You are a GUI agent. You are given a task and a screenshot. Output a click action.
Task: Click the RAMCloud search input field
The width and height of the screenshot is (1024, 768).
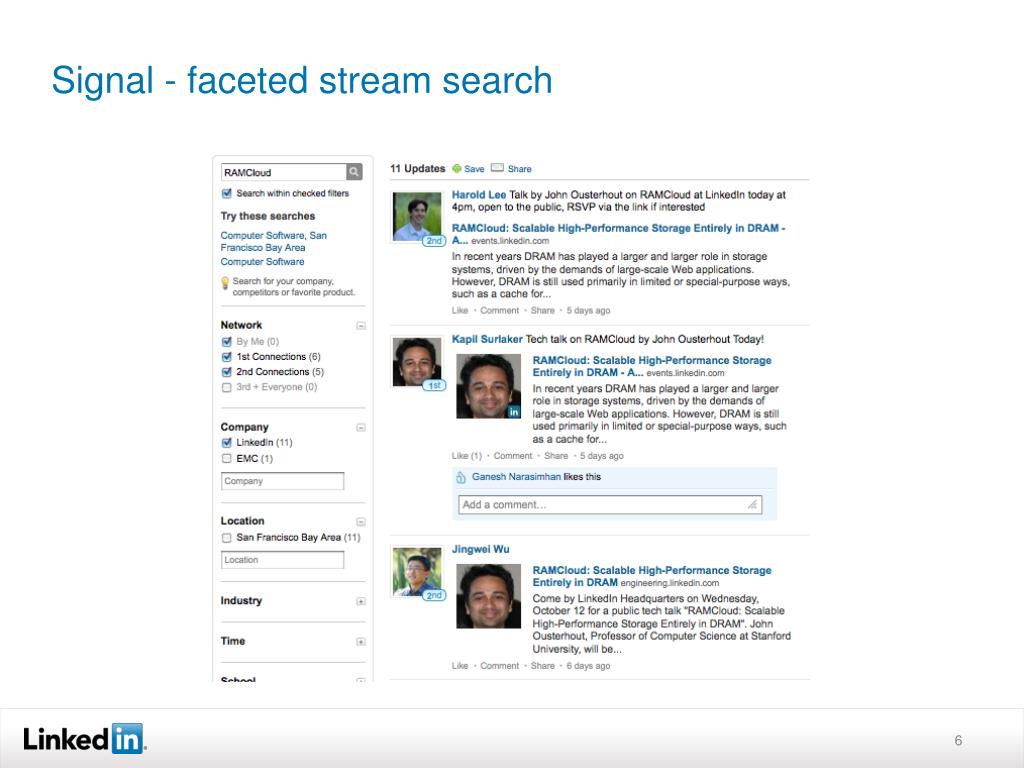click(283, 172)
